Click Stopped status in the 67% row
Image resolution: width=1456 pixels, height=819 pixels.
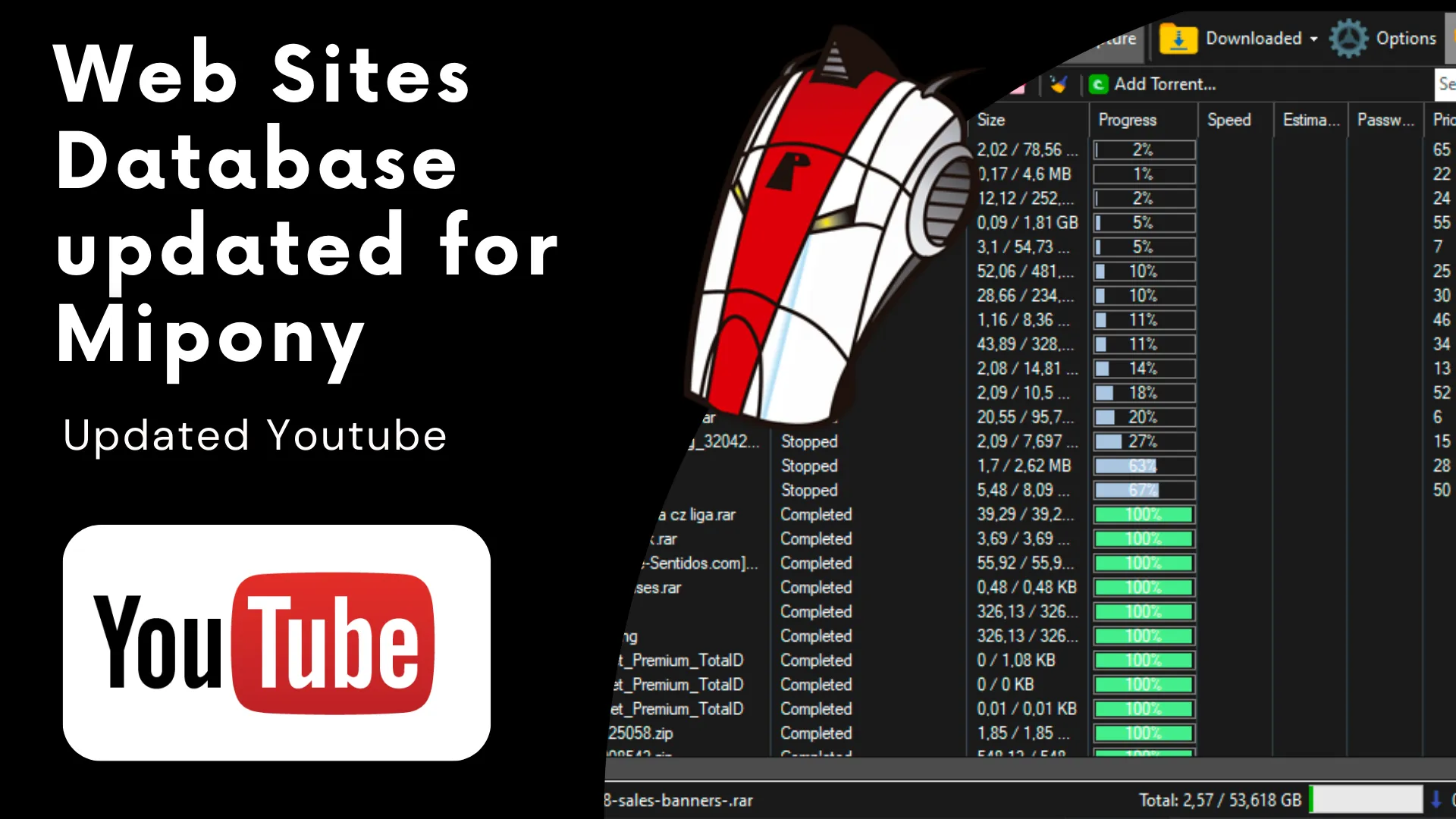[x=809, y=490]
